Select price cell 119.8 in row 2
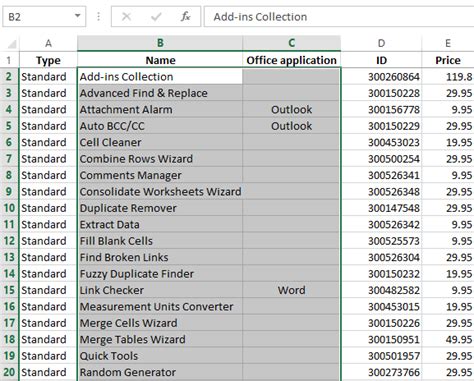This screenshot has height=381, width=474. 448,77
